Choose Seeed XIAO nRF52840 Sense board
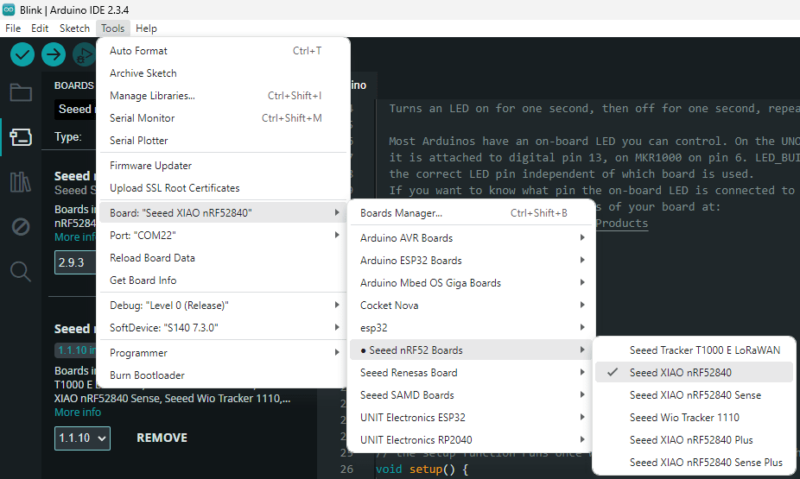 click(695, 395)
